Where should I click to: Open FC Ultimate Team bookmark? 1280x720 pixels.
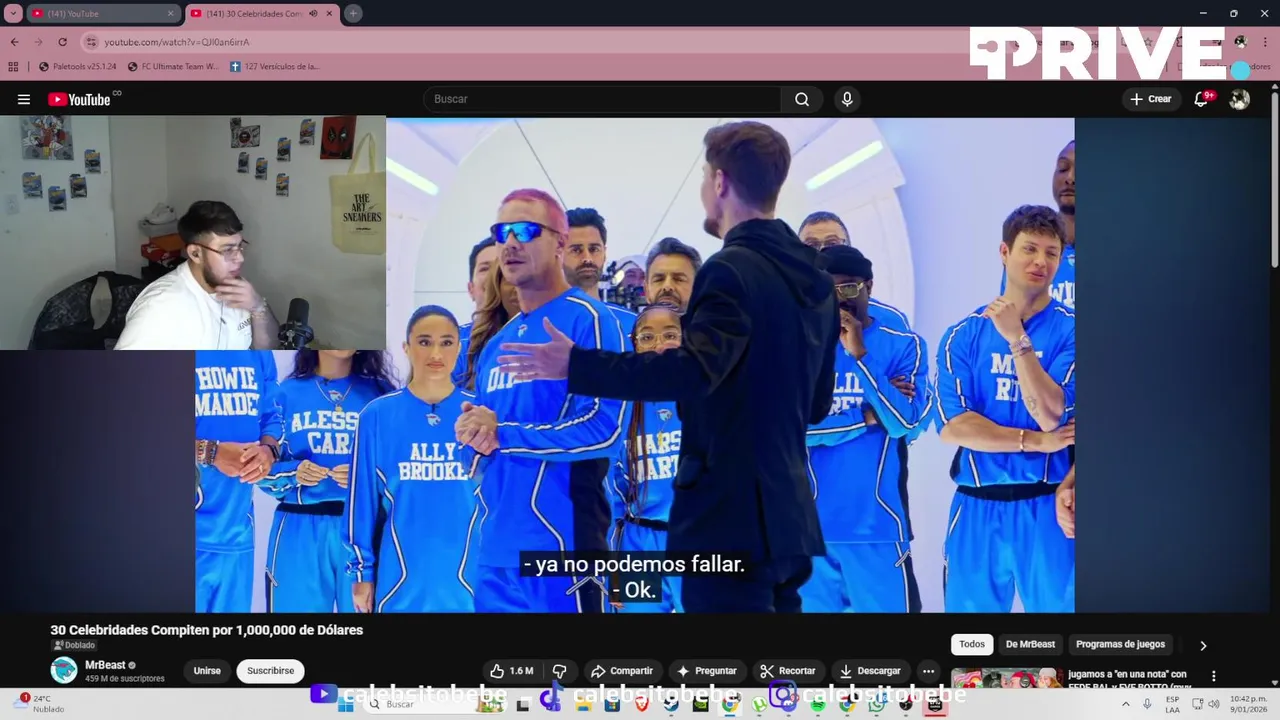[x=173, y=66]
